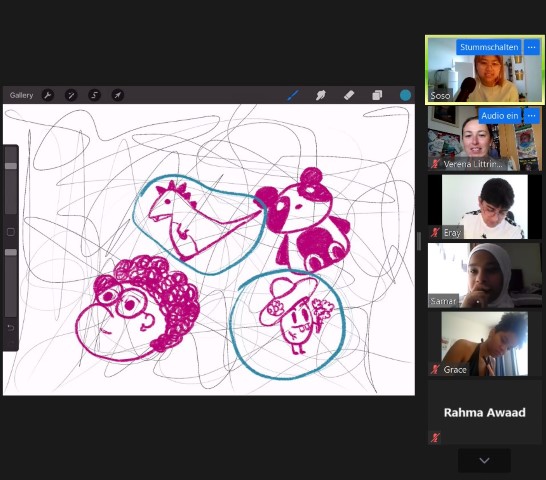Click the Stummschalten button on Soso
The image size is (546, 480).
tap(489, 47)
